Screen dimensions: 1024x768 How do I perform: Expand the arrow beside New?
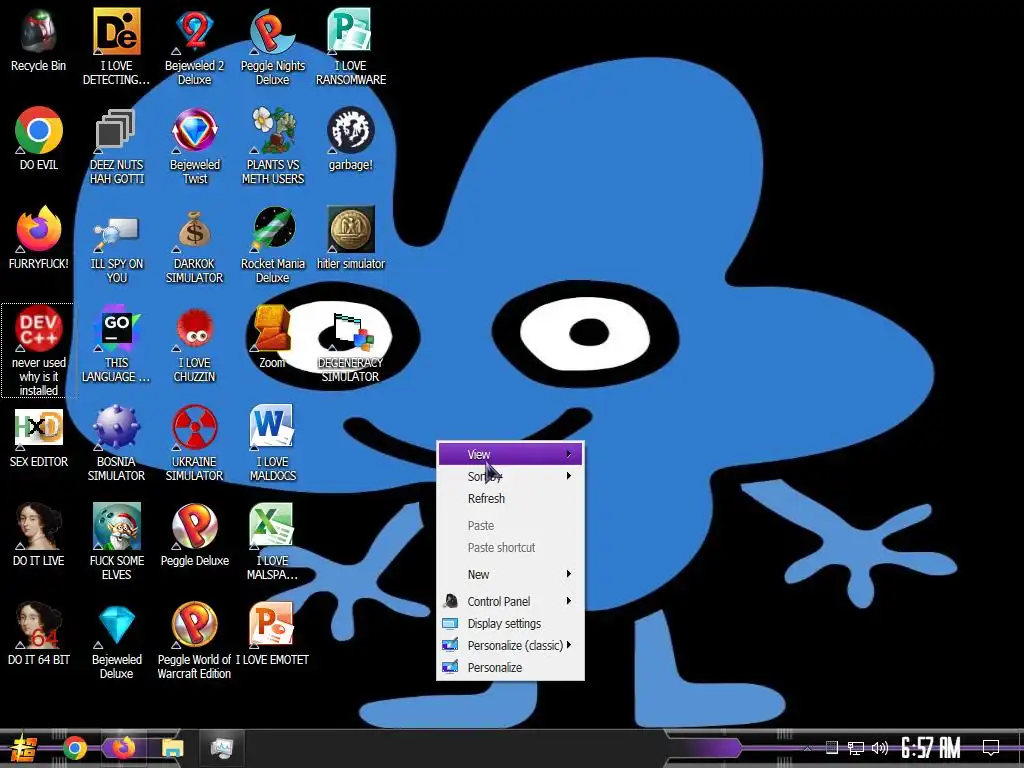(x=569, y=574)
